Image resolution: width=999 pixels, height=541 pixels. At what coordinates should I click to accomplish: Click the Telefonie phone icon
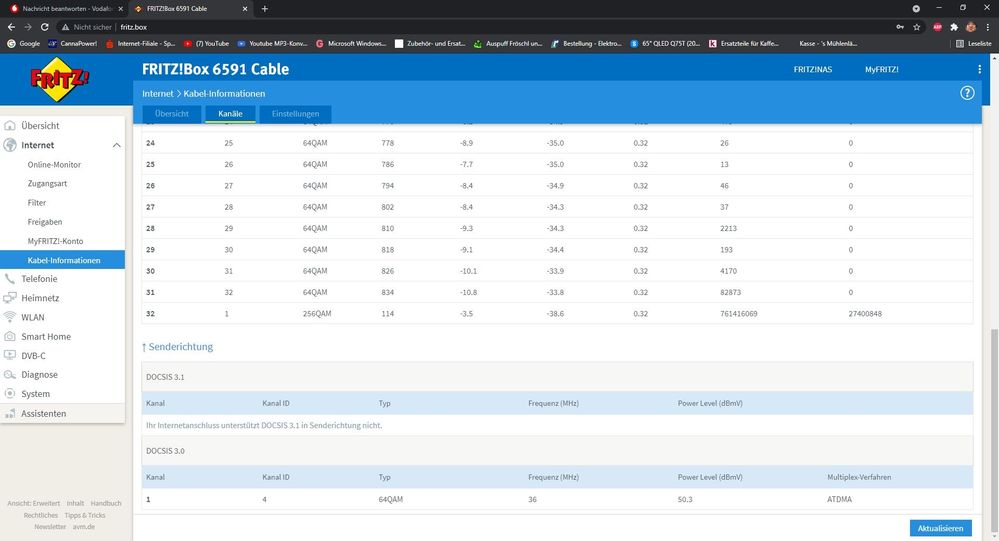point(11,279)
